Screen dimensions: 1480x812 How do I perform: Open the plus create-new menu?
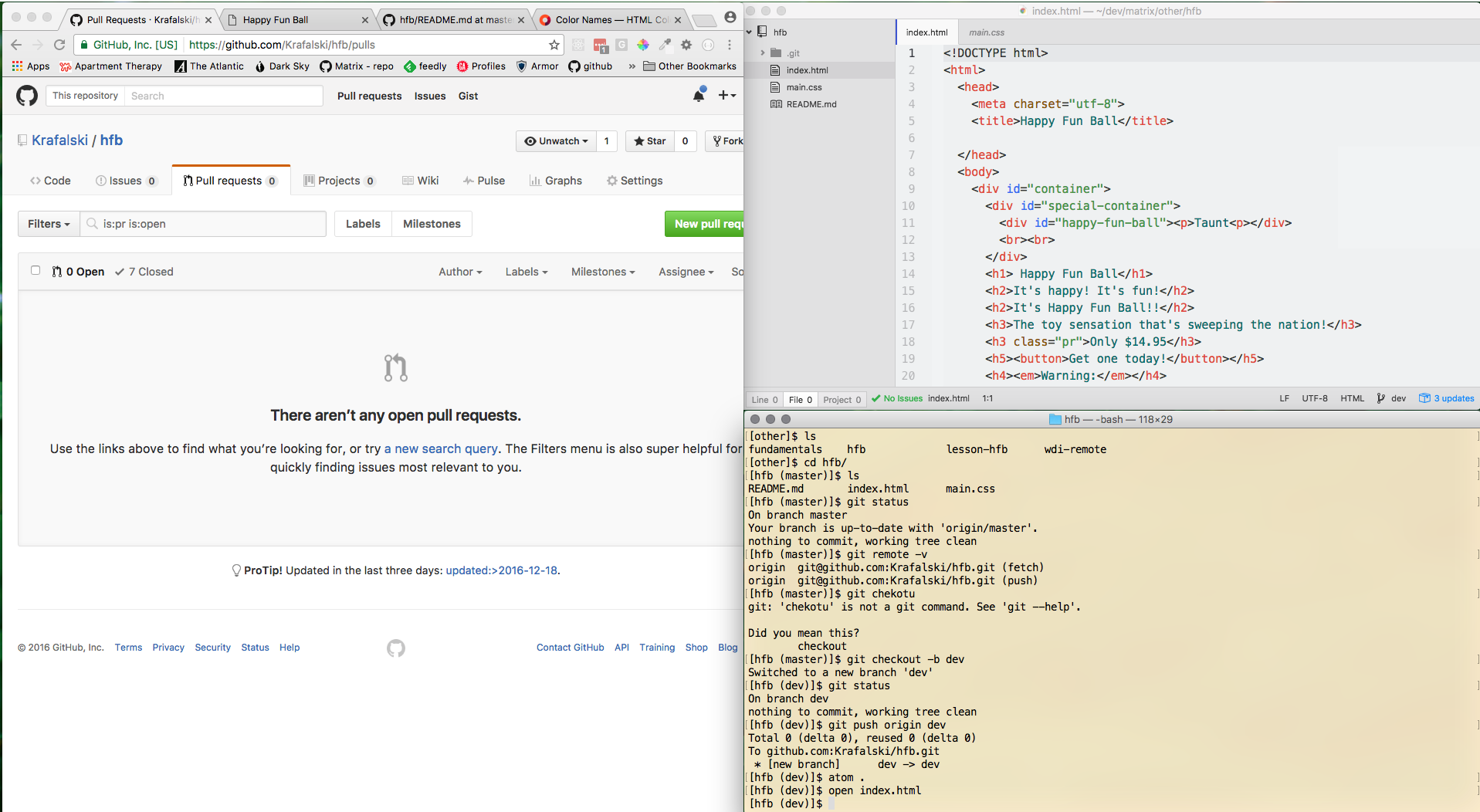click(726, 96)
